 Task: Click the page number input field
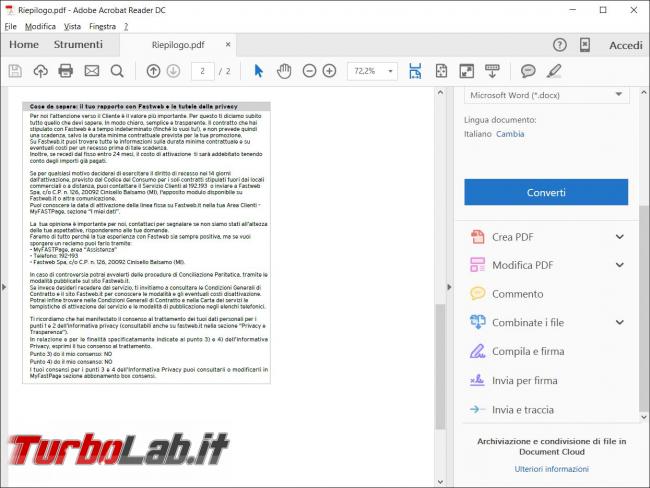[202, 71]
